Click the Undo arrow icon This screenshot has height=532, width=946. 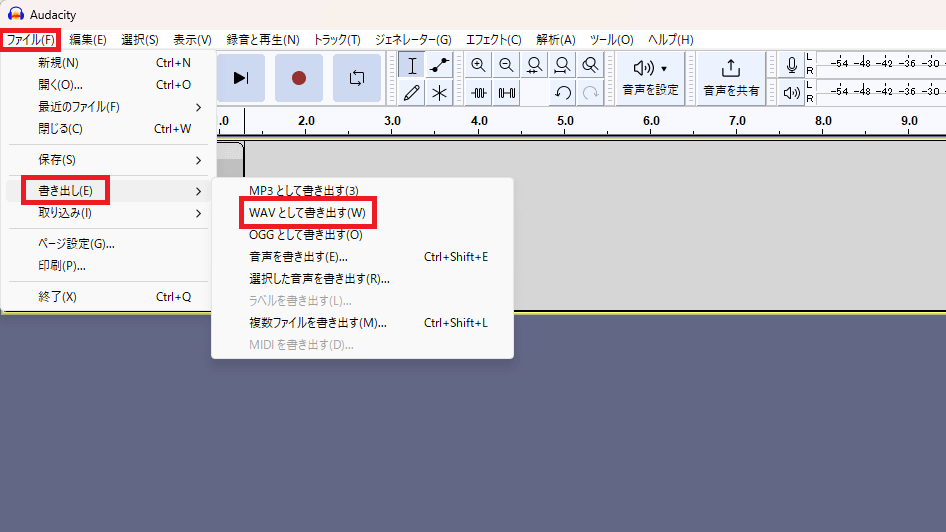[562, 93]
